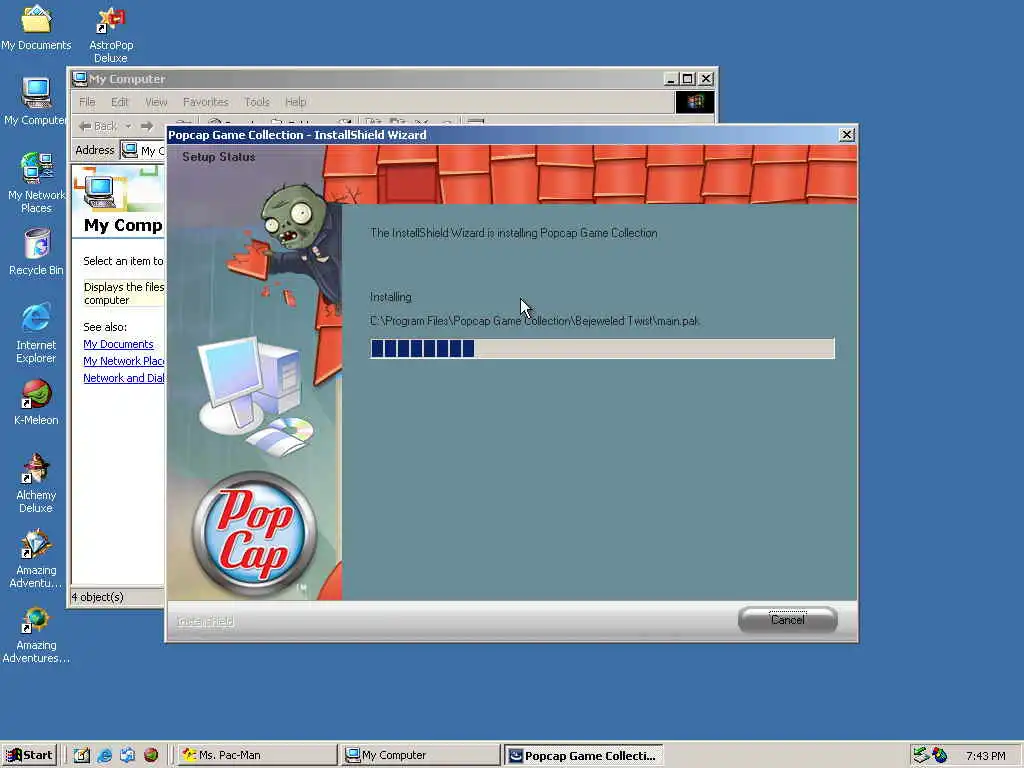Follow the My Documents link in My Computer
Screen dimensions: 1024x768
[118, 344]
